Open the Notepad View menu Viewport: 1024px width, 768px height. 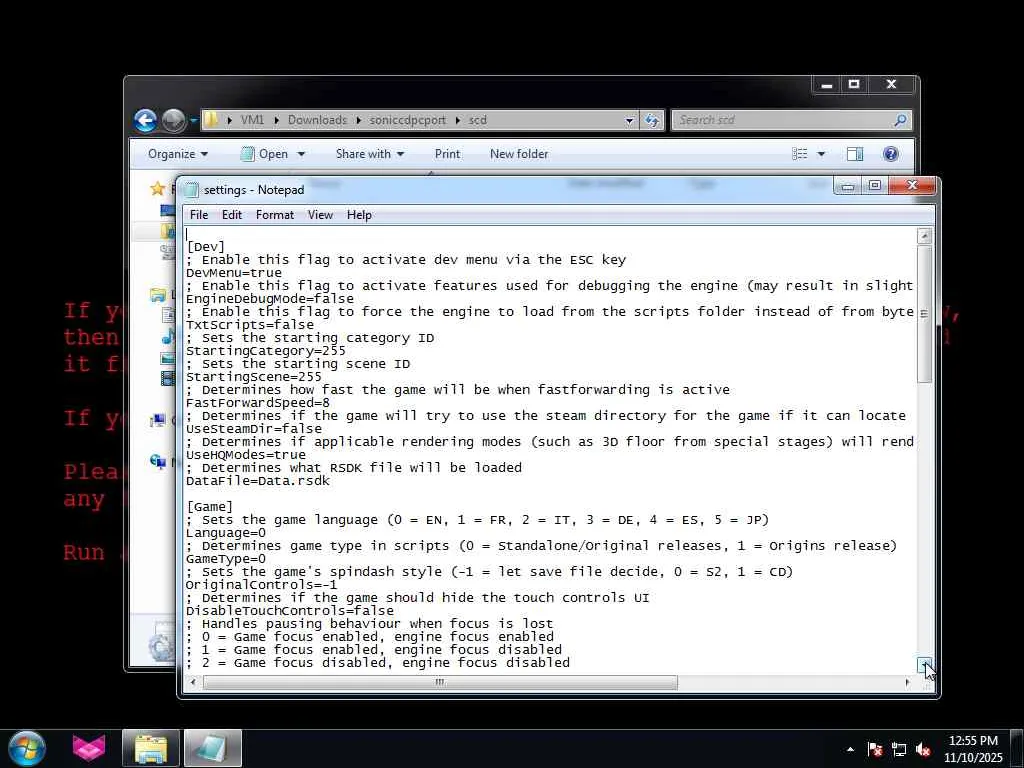coord(320,215)
